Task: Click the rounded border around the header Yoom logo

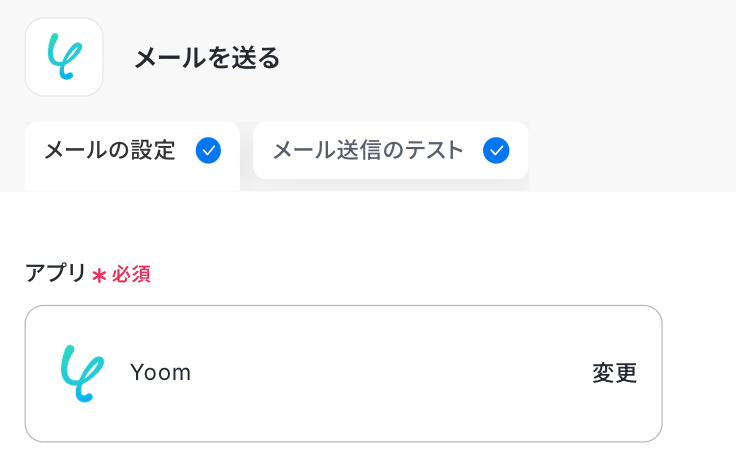Action: click(27, 57)
